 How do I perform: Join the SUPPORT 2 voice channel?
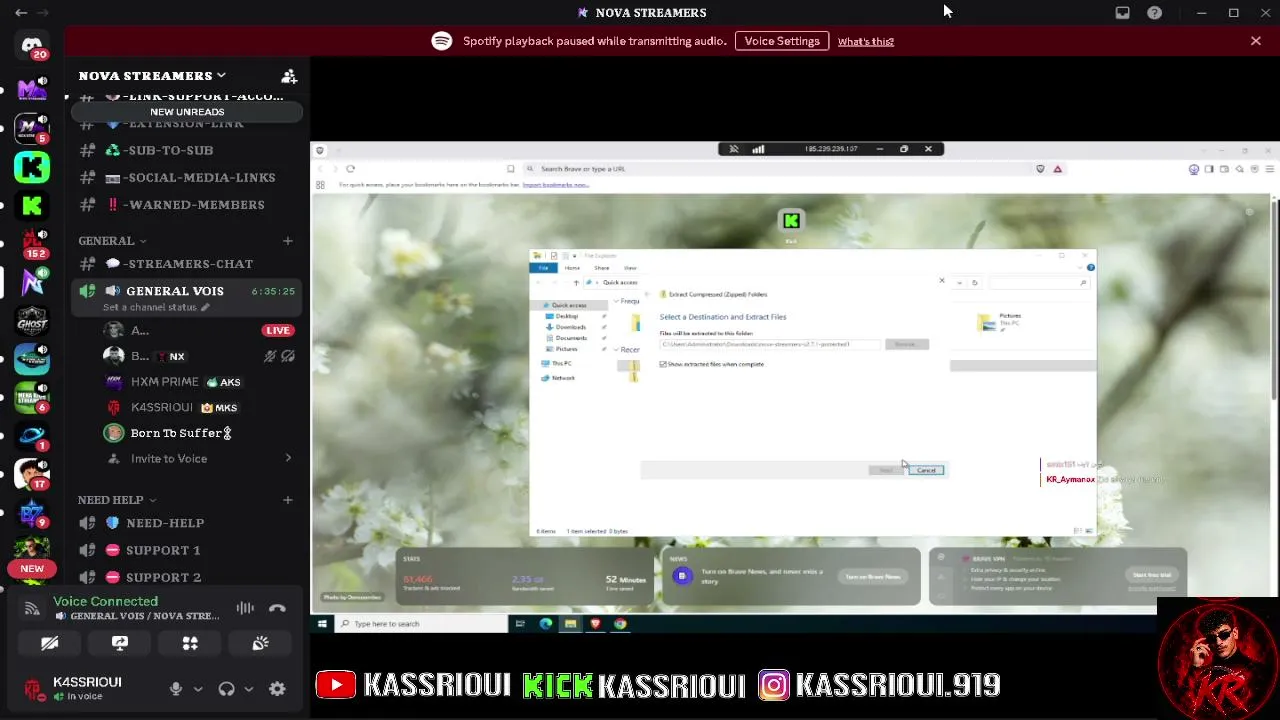coord(186,577)
